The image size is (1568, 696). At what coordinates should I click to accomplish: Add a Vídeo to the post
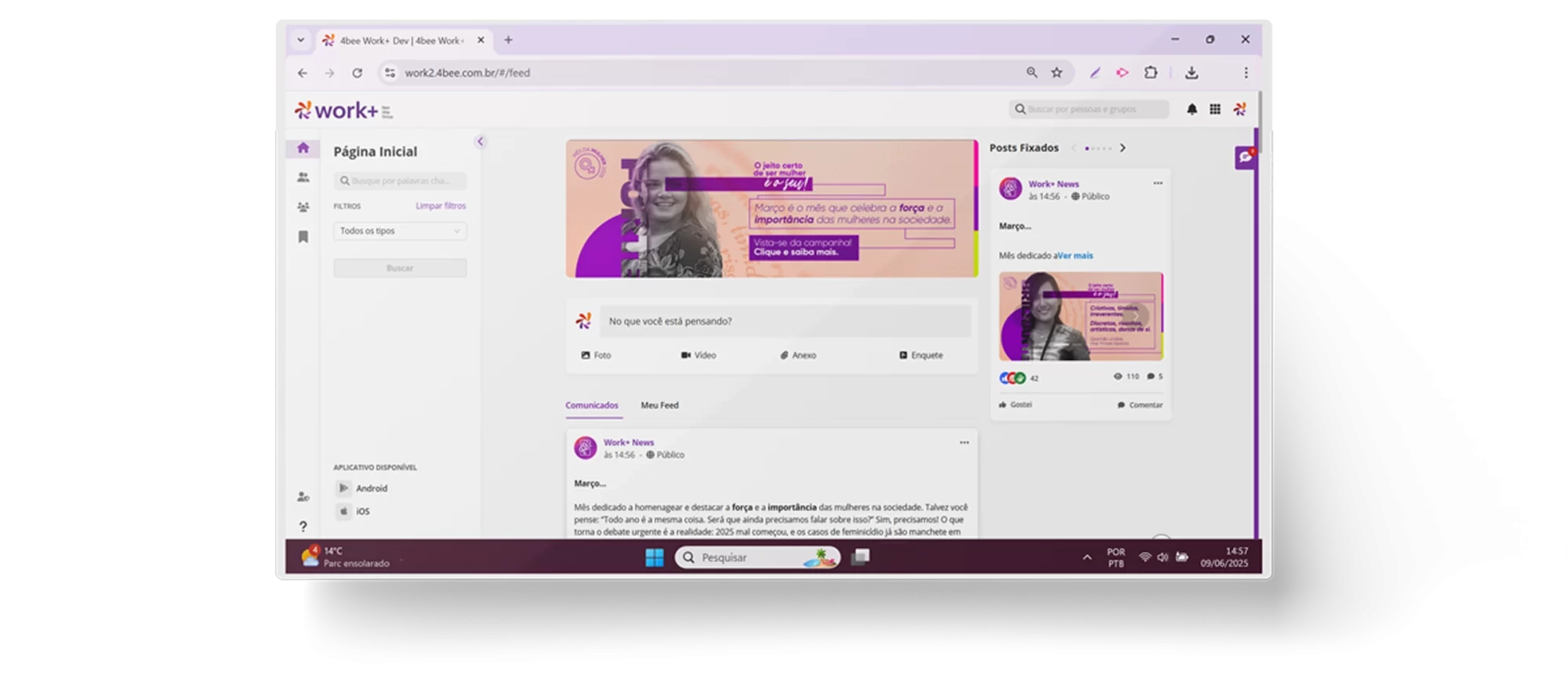(x=699, y=355)
